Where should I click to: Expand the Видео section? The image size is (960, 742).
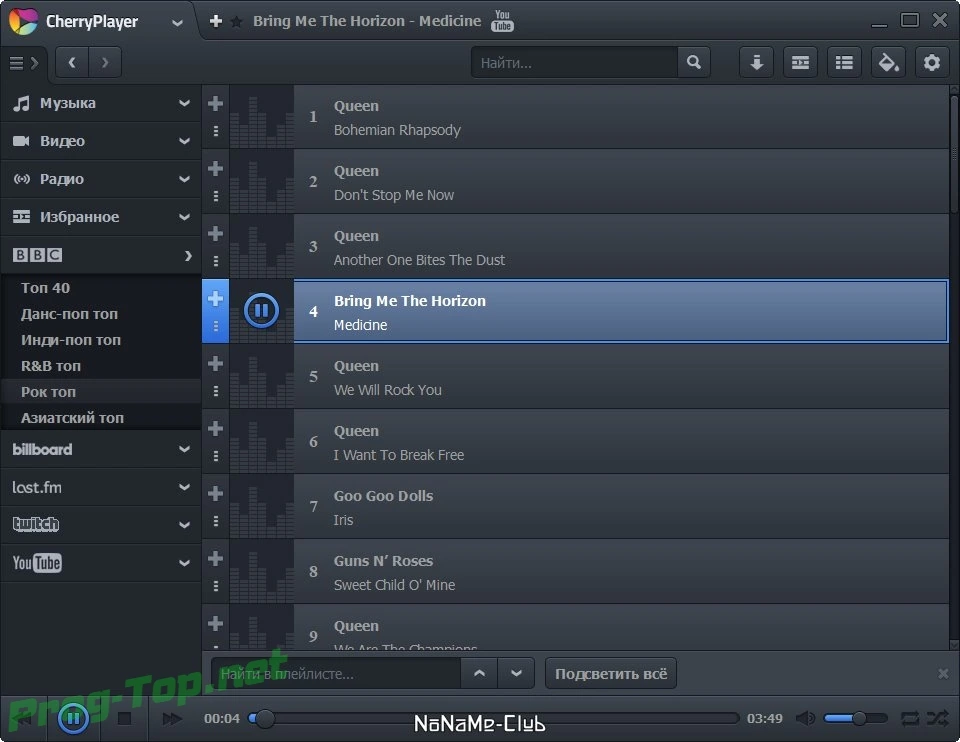pyautogui.click(x=100, y=141)
